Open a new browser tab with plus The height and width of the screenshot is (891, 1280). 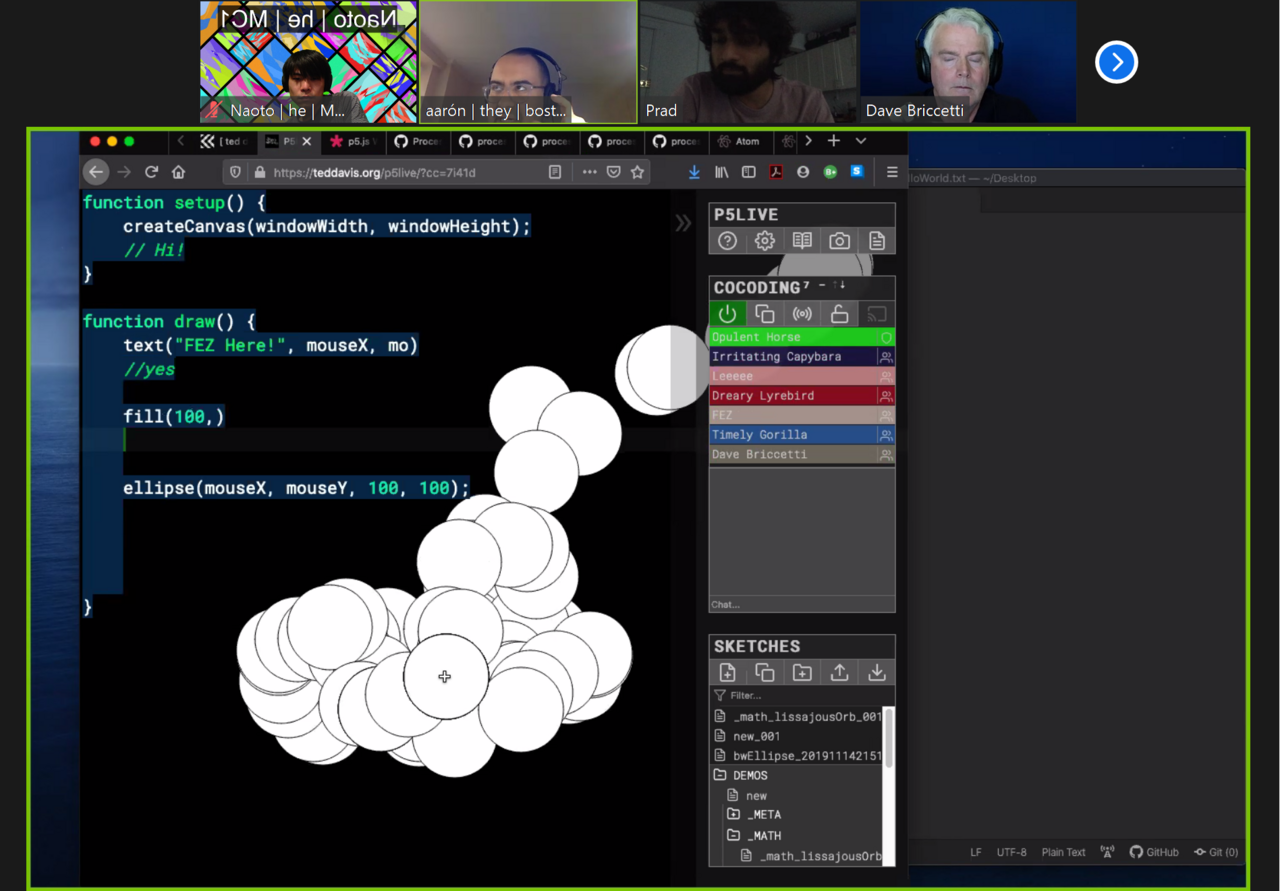point(833,141)
